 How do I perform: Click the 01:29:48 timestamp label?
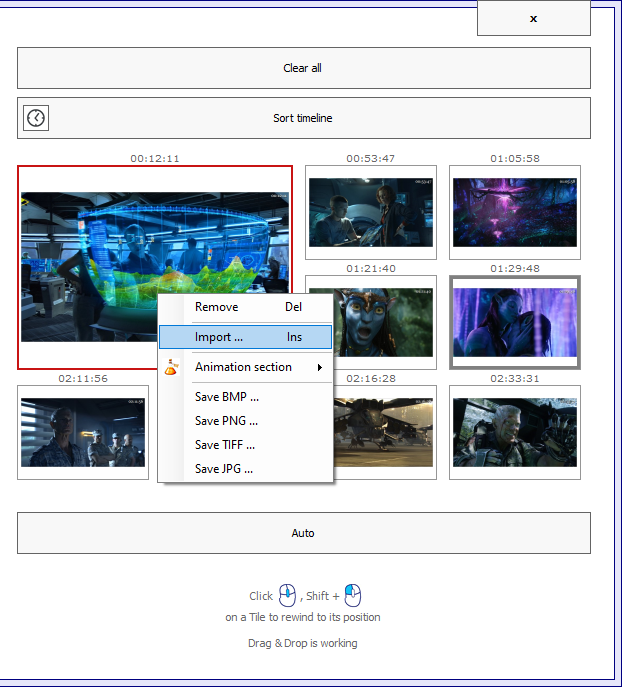(515, 269)
